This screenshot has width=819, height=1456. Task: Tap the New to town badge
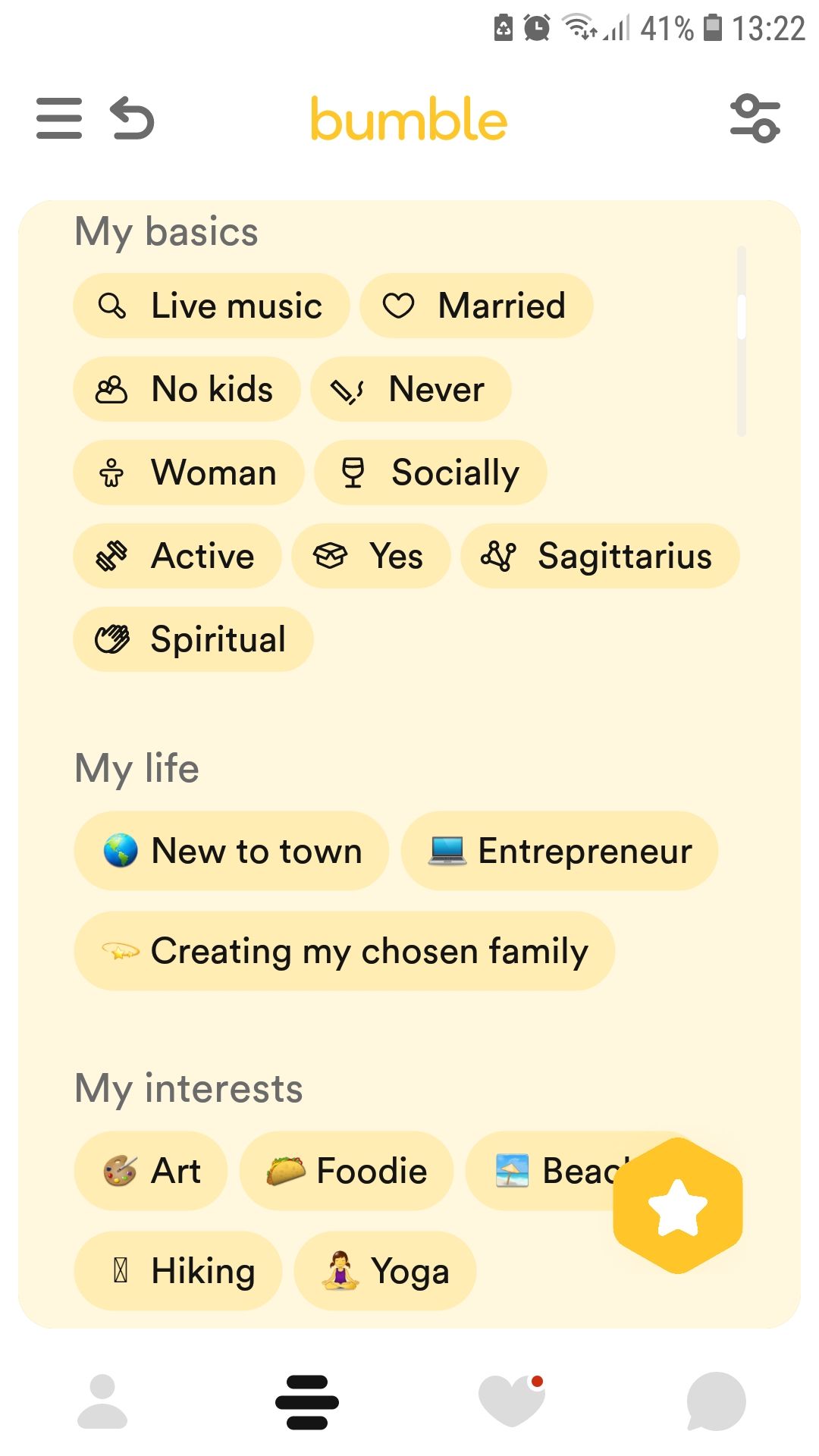click(x=231, y=851)
